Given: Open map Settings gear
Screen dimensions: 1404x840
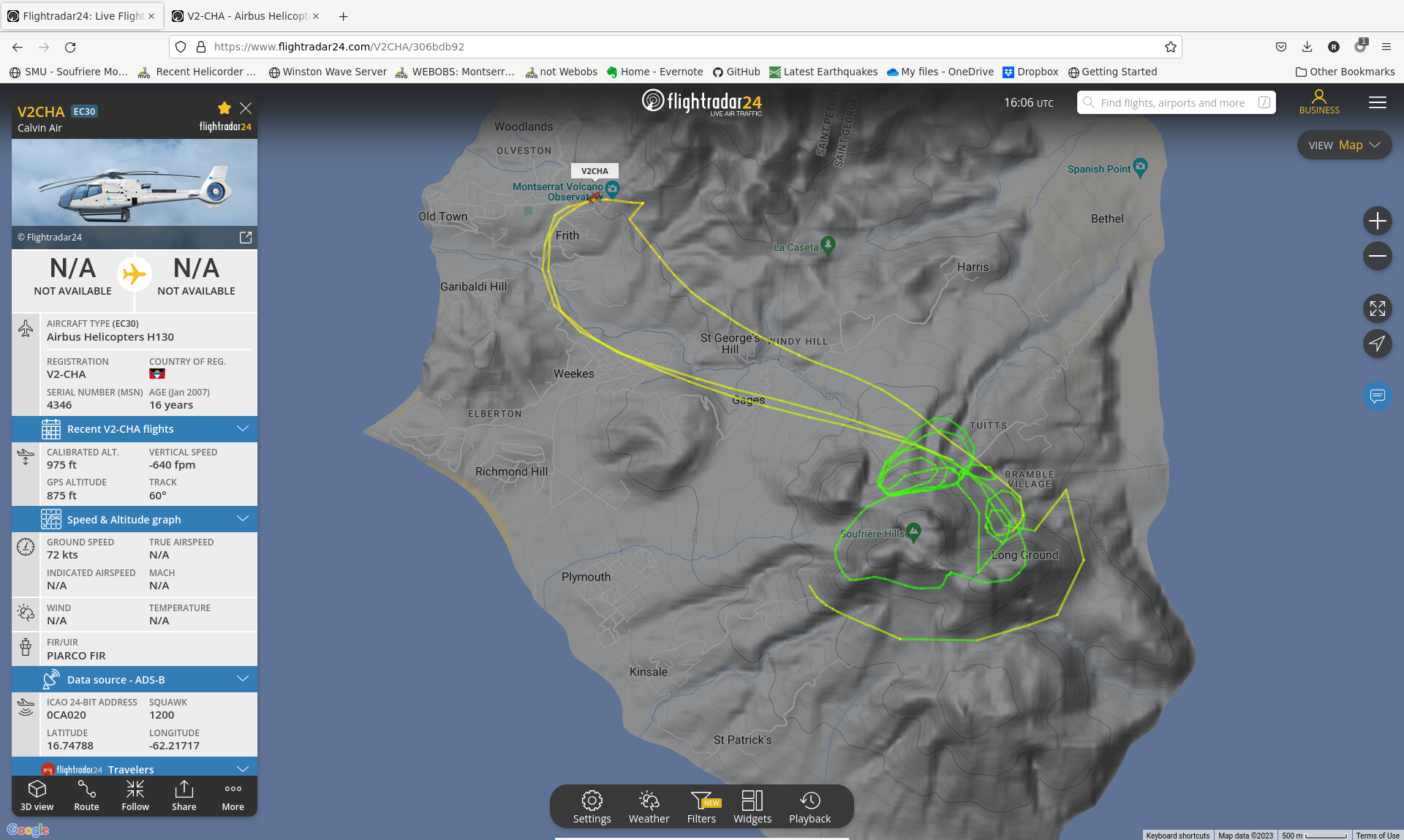Looking at the screenshot, I should click(x=592, y=807).
